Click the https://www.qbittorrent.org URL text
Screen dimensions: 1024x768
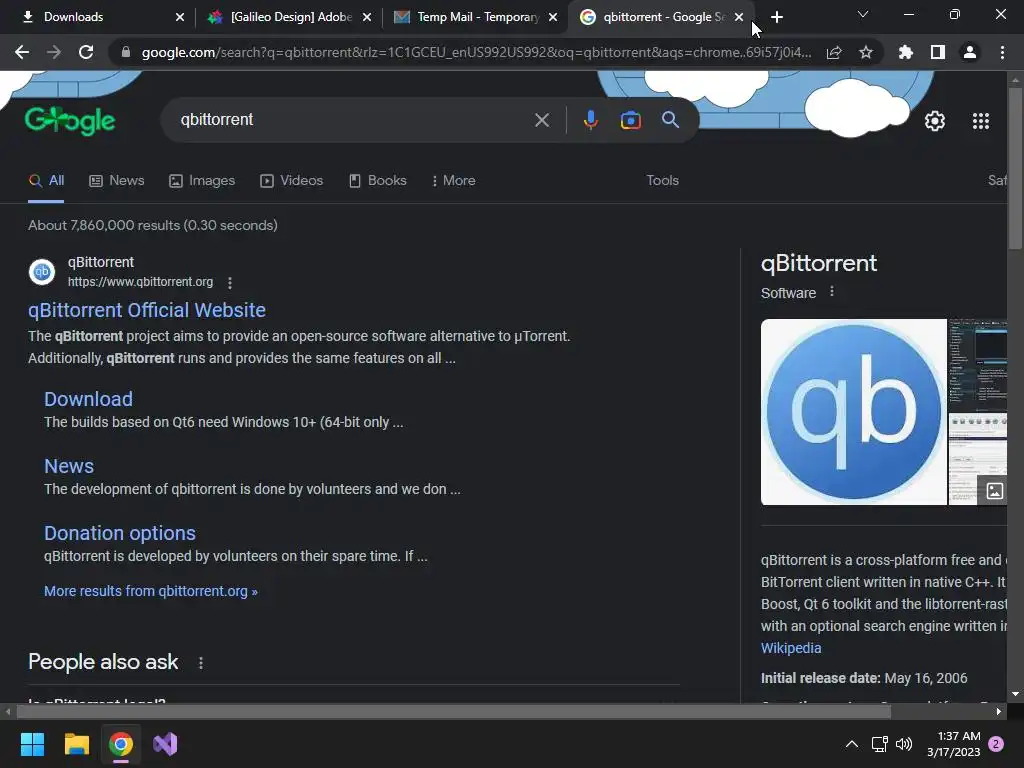point(140,281)
